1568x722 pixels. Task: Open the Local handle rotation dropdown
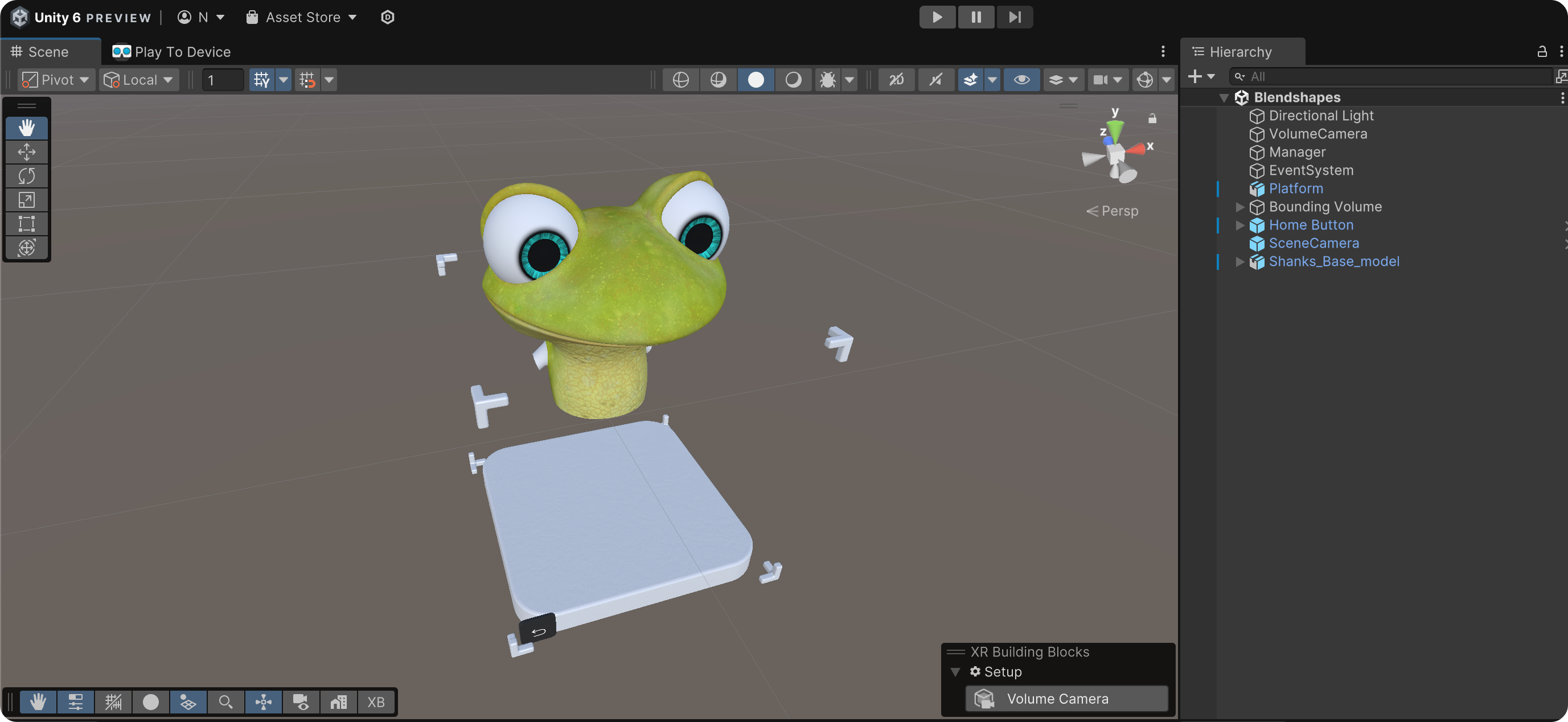point(139,80)
